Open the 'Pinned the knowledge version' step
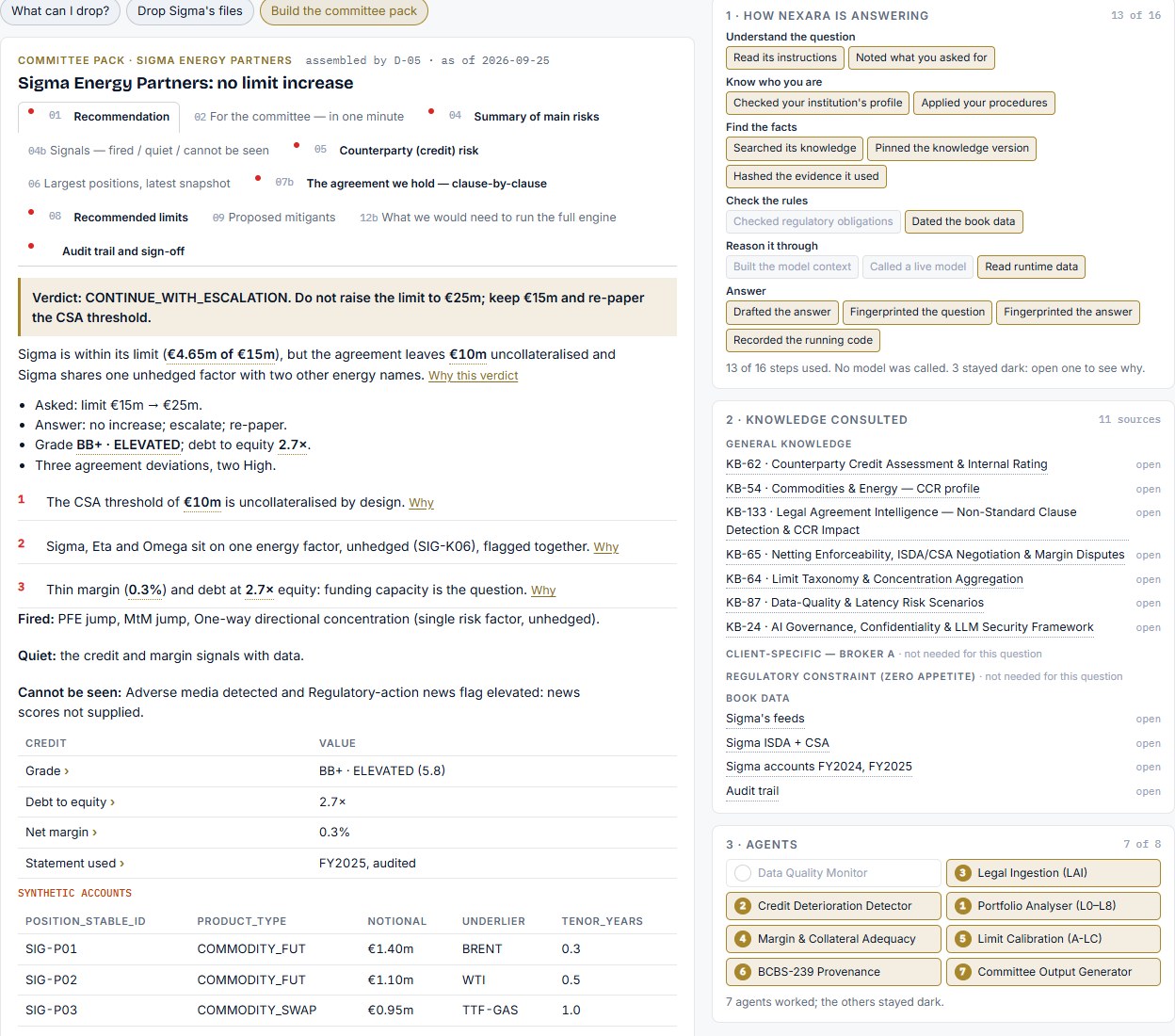 pyautogui.click(x=952, y=148)
